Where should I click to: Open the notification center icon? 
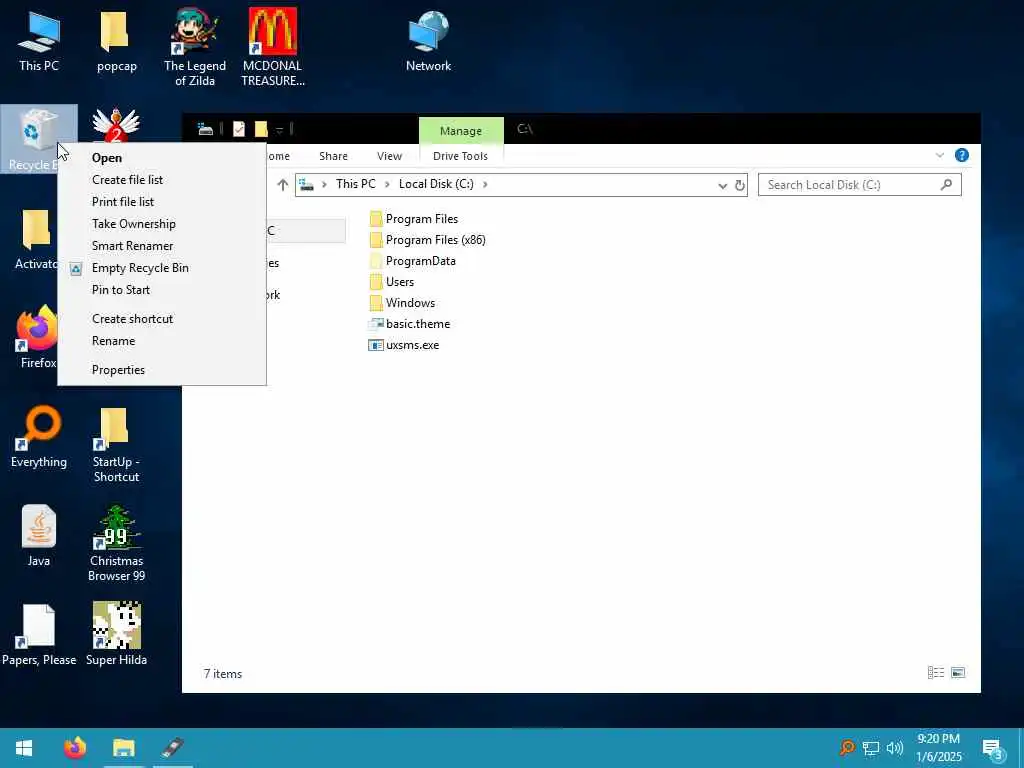(993, 748)
